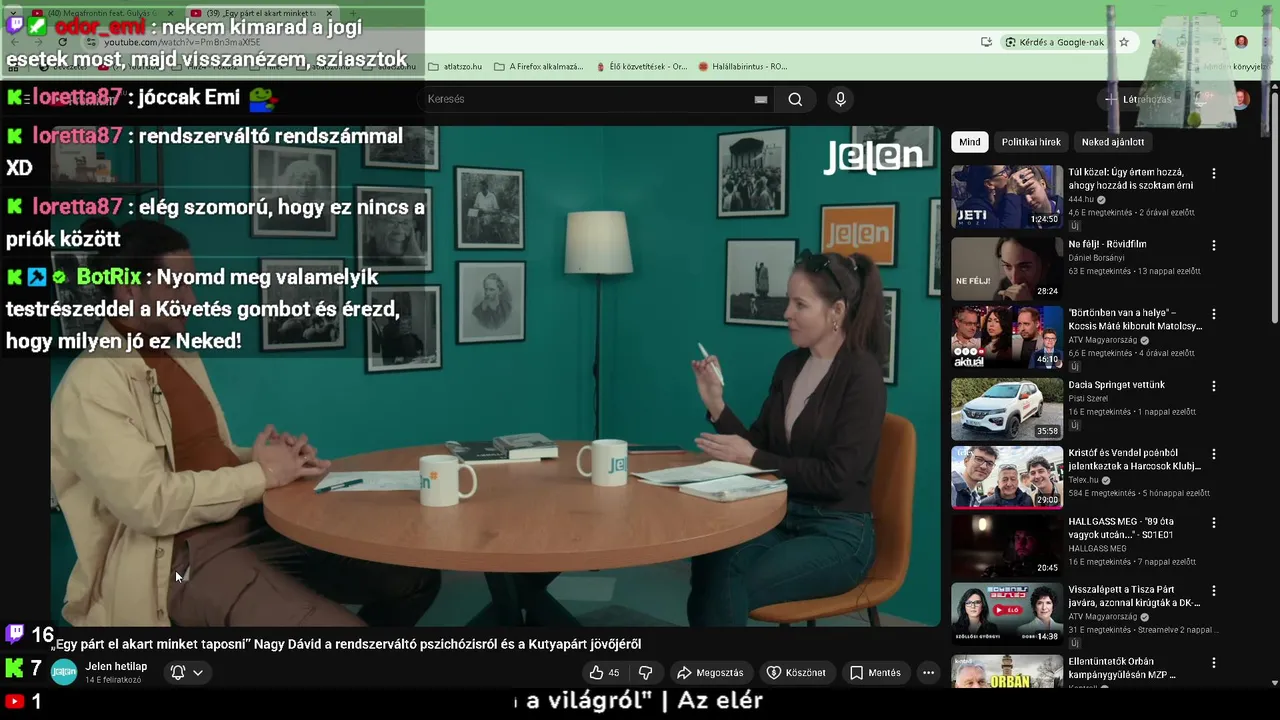Open notification bell dropdown for Jelen hetilap
Viewport: 1280px width, 720px height.
tap(187, 673)
